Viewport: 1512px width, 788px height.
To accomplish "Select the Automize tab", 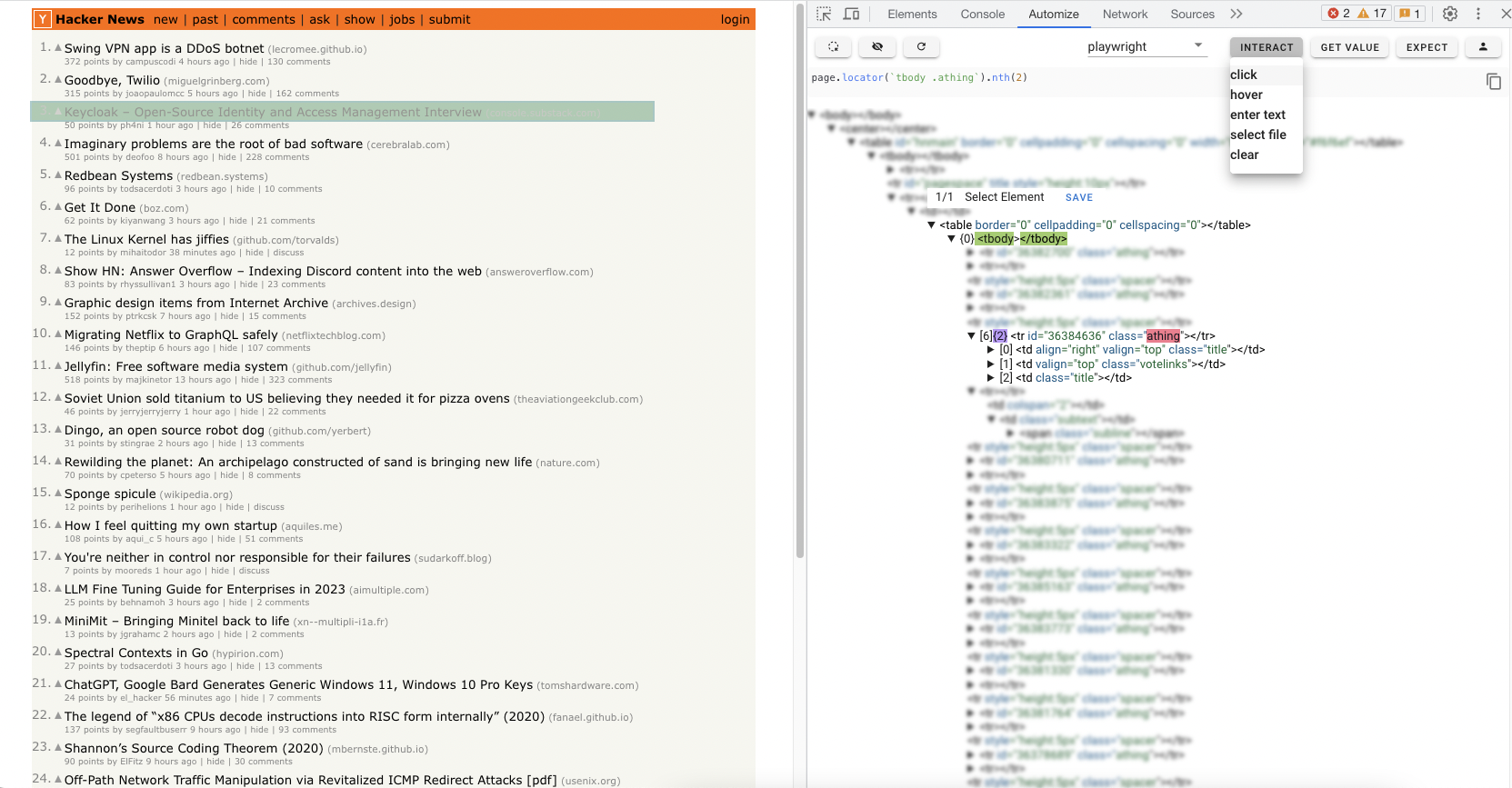I will click(1053, 14).
